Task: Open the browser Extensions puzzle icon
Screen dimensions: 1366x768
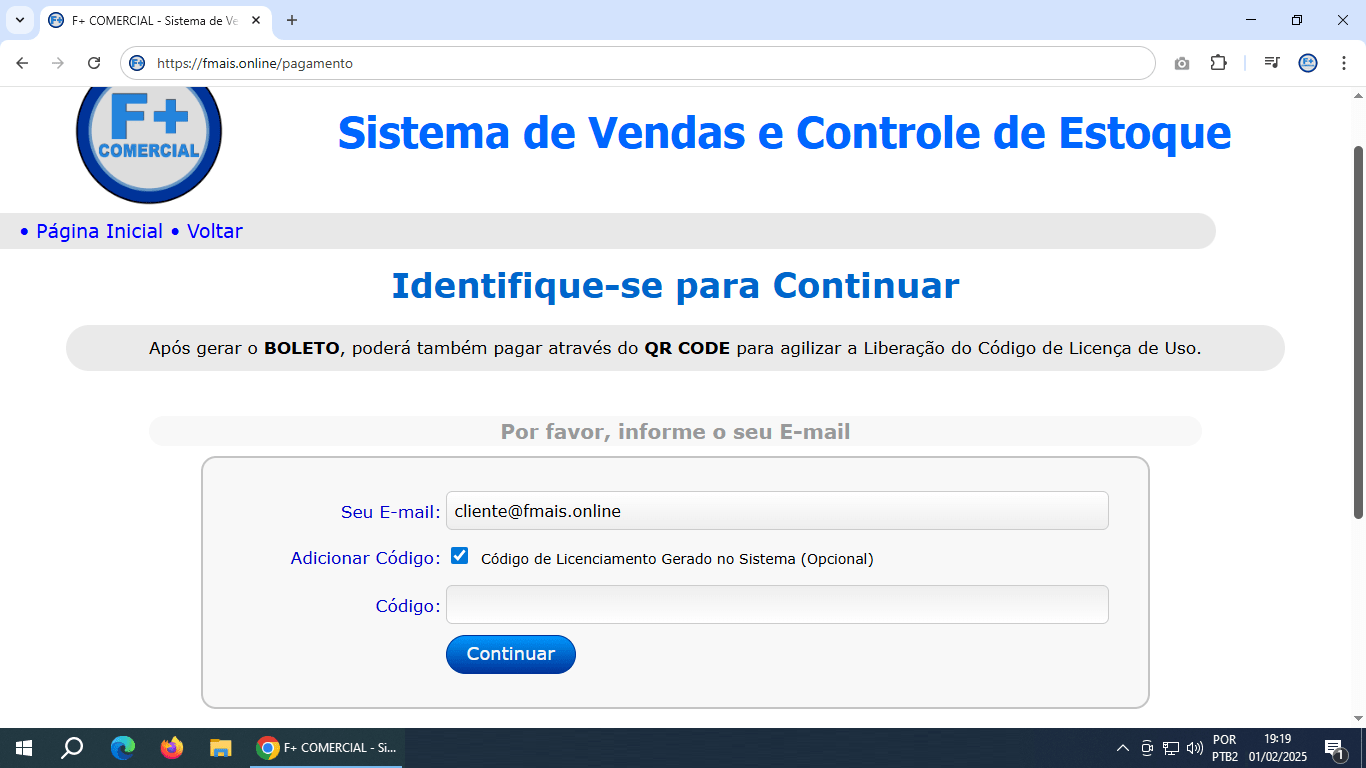Action: coord(1219,62)
